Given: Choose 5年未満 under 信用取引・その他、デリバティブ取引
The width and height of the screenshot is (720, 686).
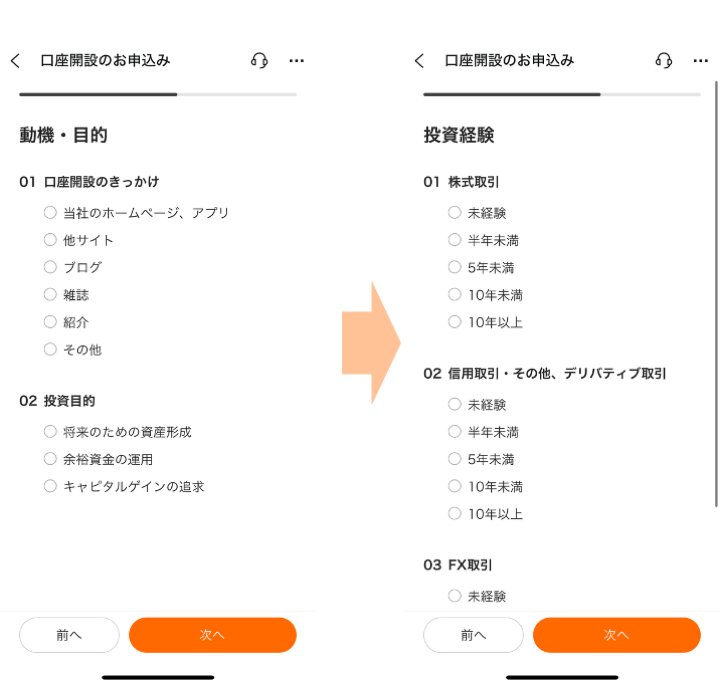Looking at the screenshot, I should pos(454,460).
